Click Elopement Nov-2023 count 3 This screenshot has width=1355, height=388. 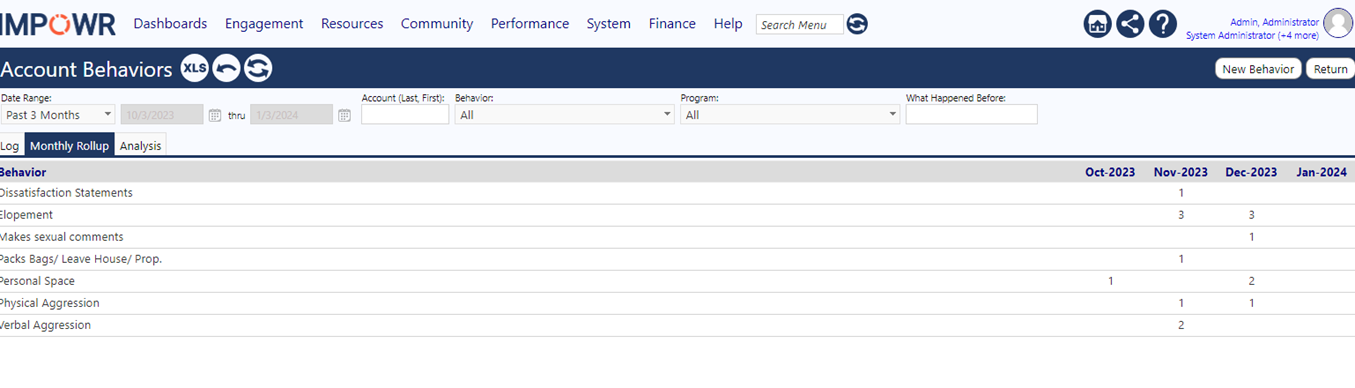(1181, 215)
